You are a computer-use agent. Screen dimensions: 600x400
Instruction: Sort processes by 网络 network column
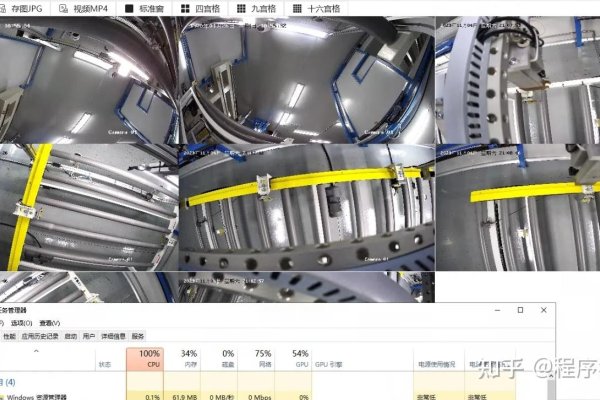point(262,359)
